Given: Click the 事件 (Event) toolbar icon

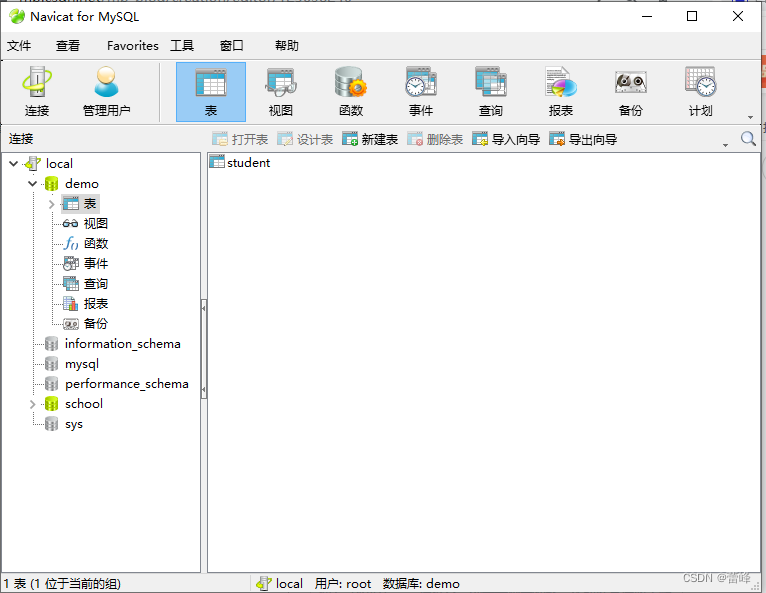Looking at the screenshot, I should click(x=421, y=92).
